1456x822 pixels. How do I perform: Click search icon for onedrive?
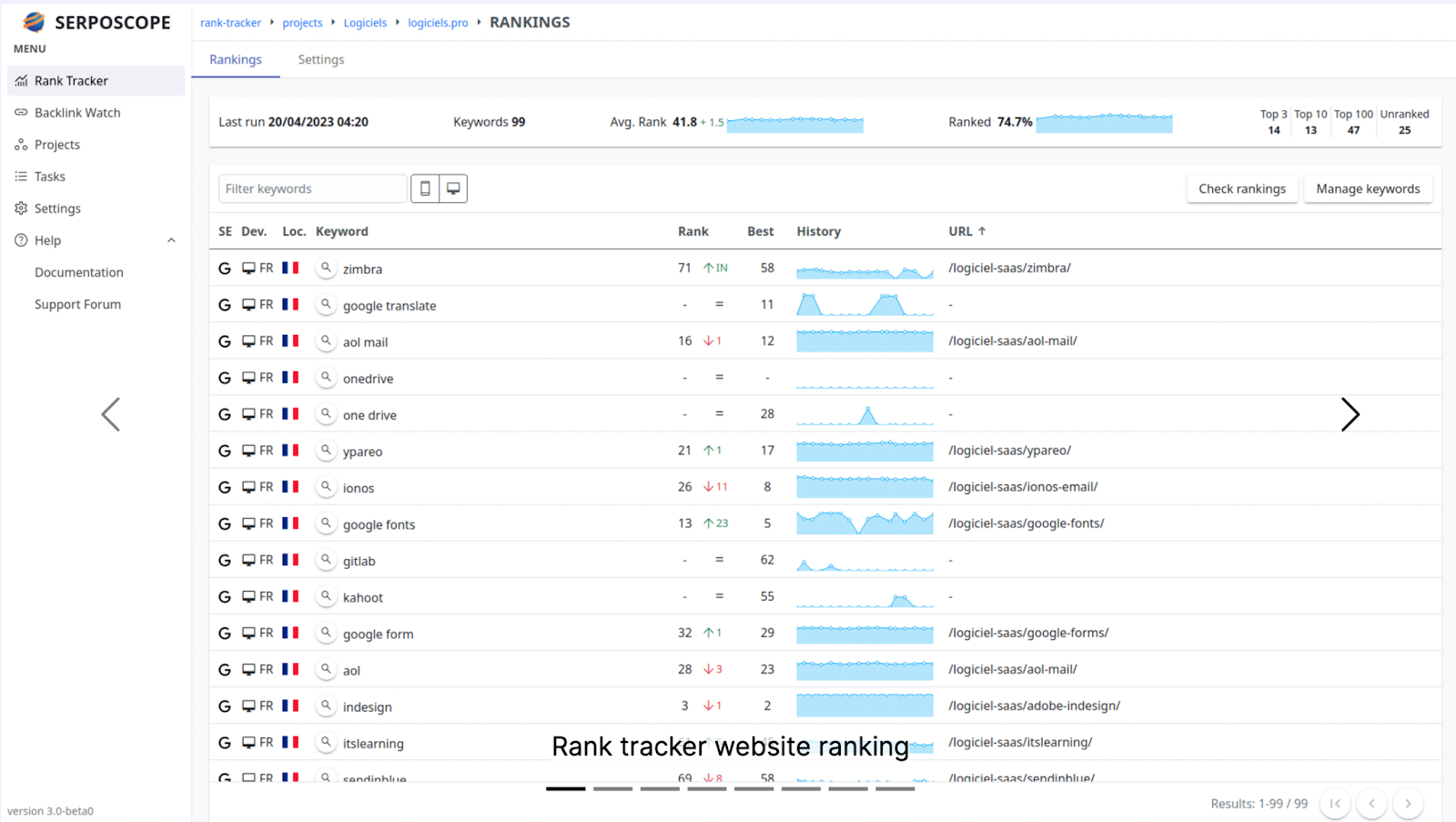click(x=326, y=377)
